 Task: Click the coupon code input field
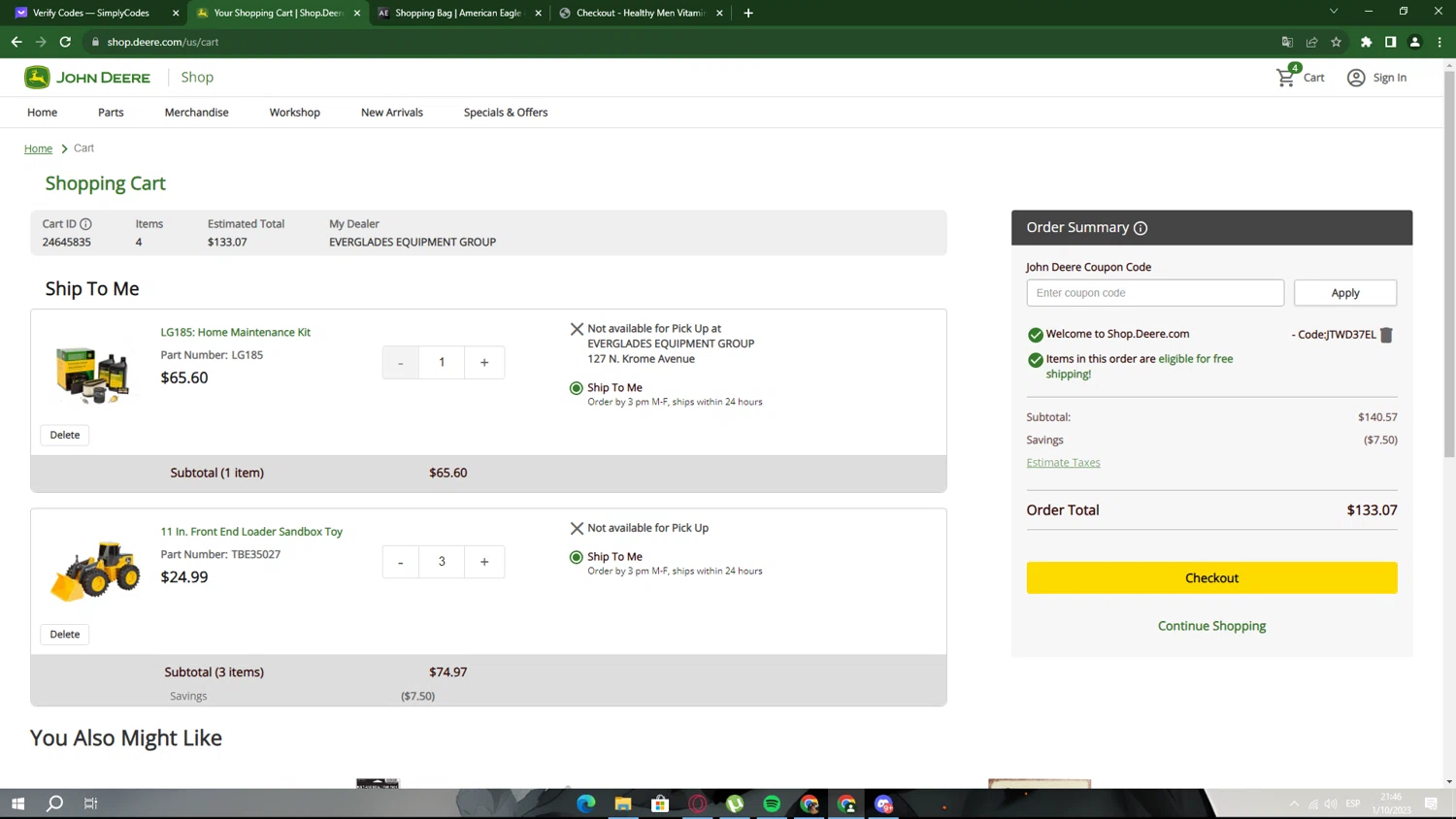(x=1155, y=293)
